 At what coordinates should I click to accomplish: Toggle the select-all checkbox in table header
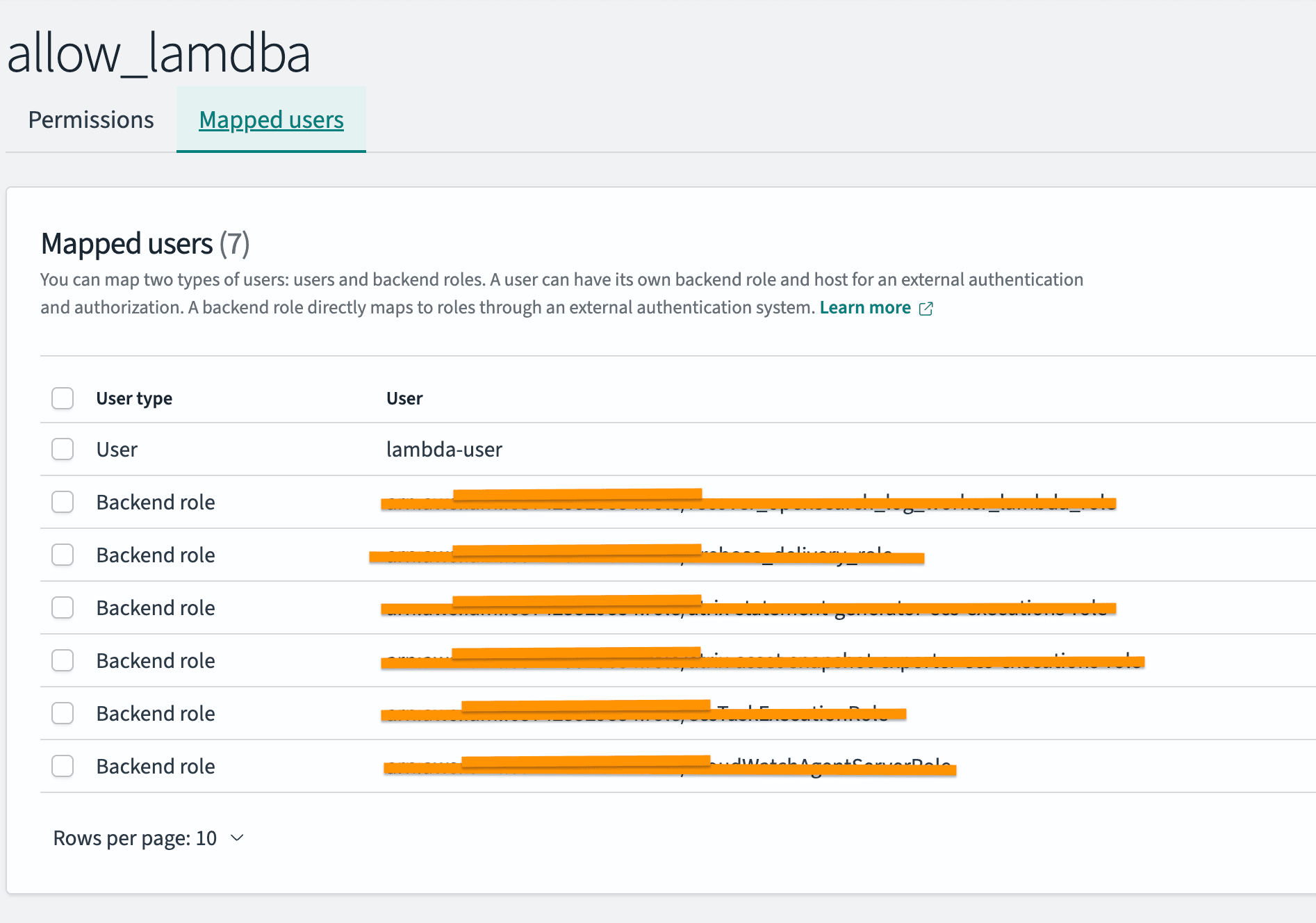click(63, 398)
